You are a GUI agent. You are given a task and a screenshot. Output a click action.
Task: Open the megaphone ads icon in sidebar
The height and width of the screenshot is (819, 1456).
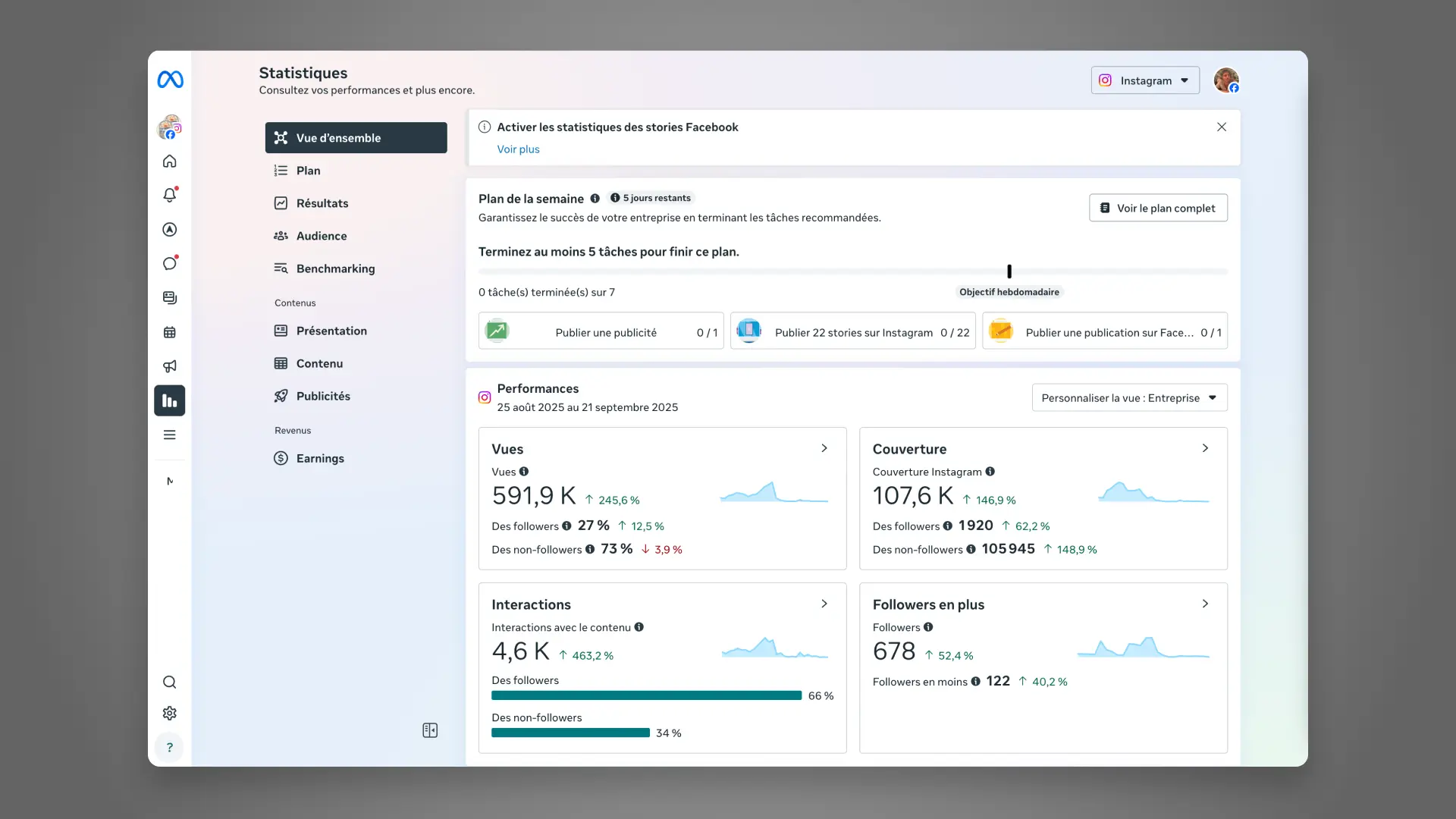coord(170,366)
